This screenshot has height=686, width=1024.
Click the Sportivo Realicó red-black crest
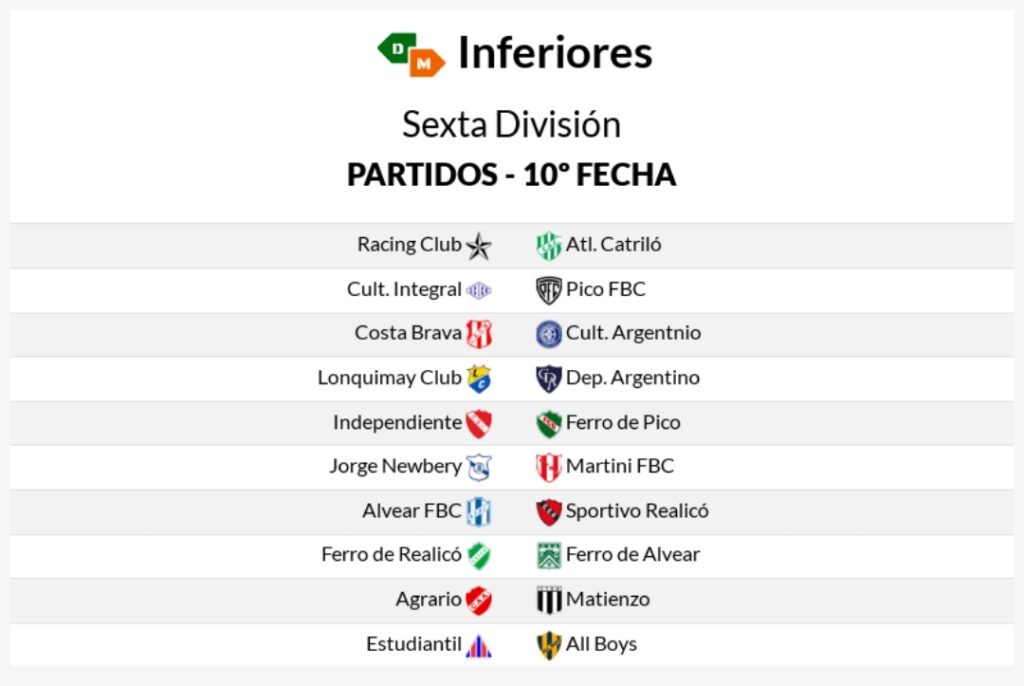(x=549, y=512)
